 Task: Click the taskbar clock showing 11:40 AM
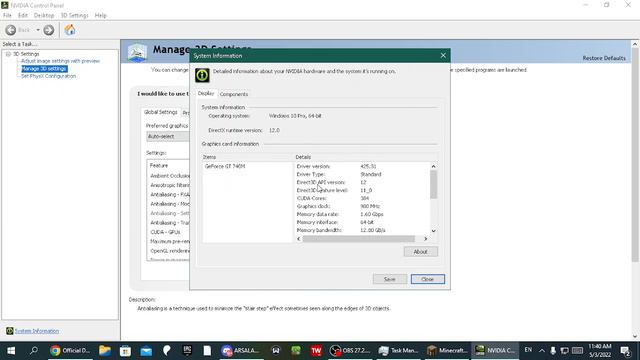pyautogui.click(x=600, y=346)
